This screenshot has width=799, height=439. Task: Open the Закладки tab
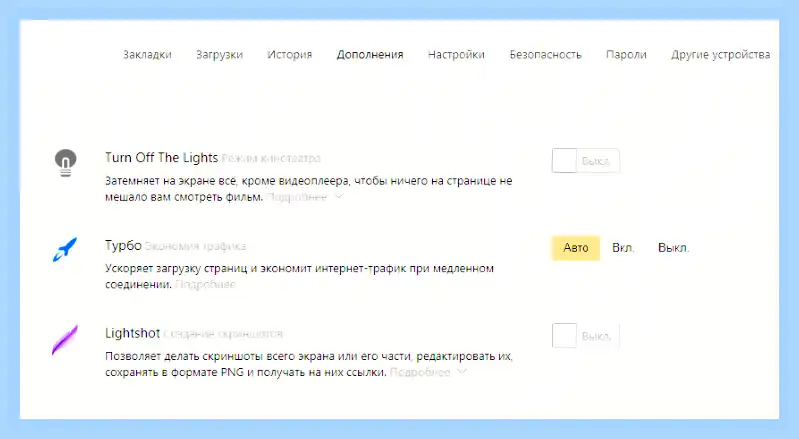(x=147, y=54)
